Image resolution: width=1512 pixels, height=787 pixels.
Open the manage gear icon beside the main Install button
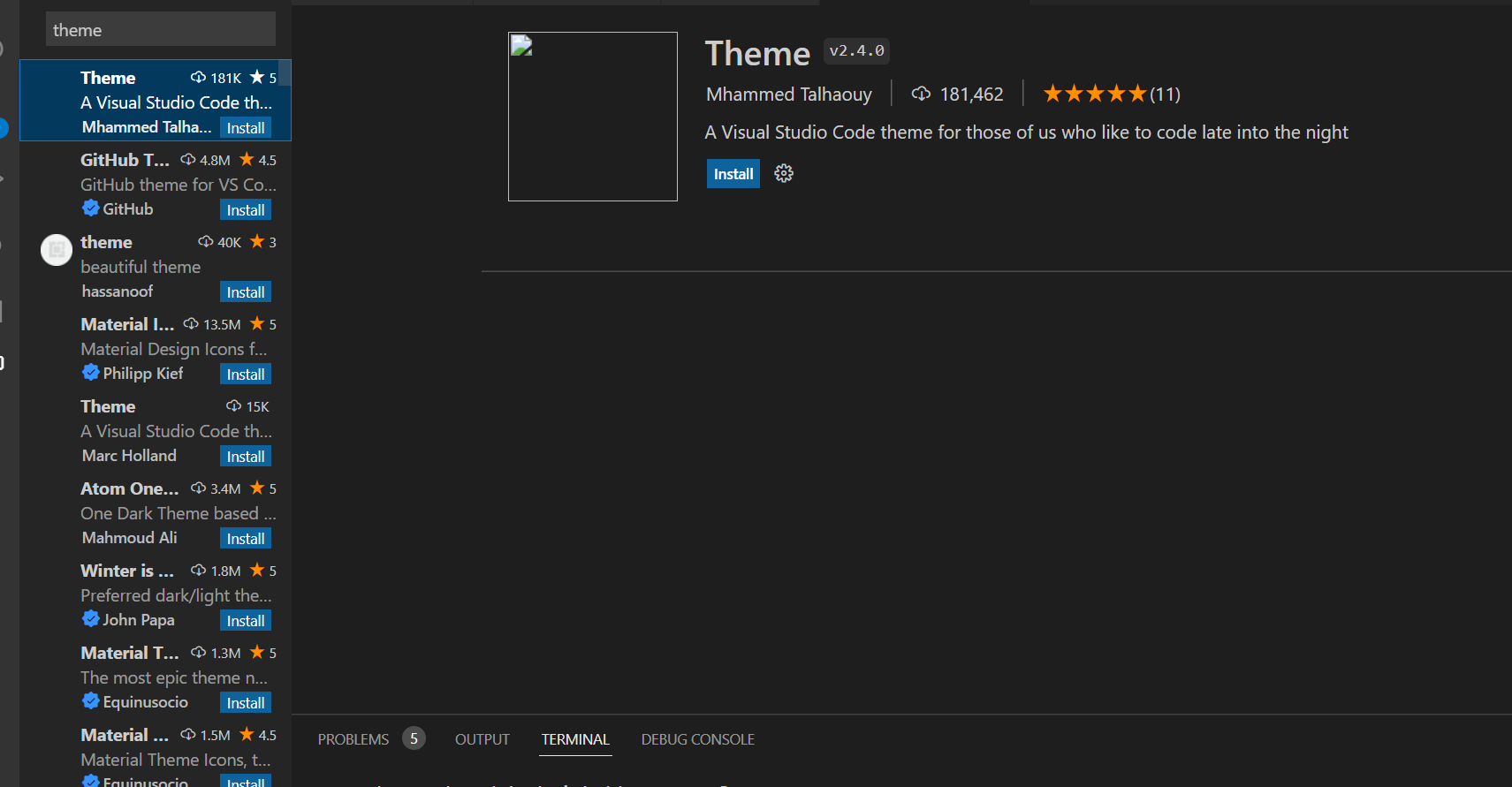784,173
